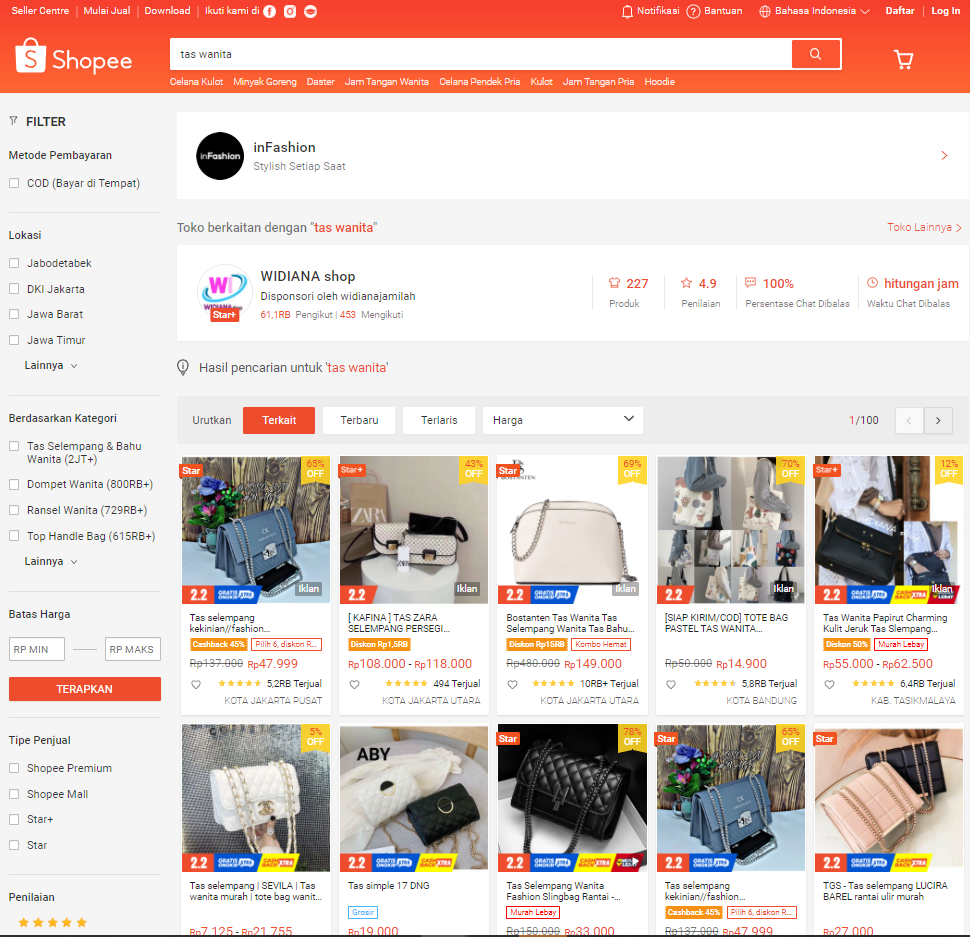Open the shopping cart icon
Viewport: 970px width, 937px height.
coord(903,59)
